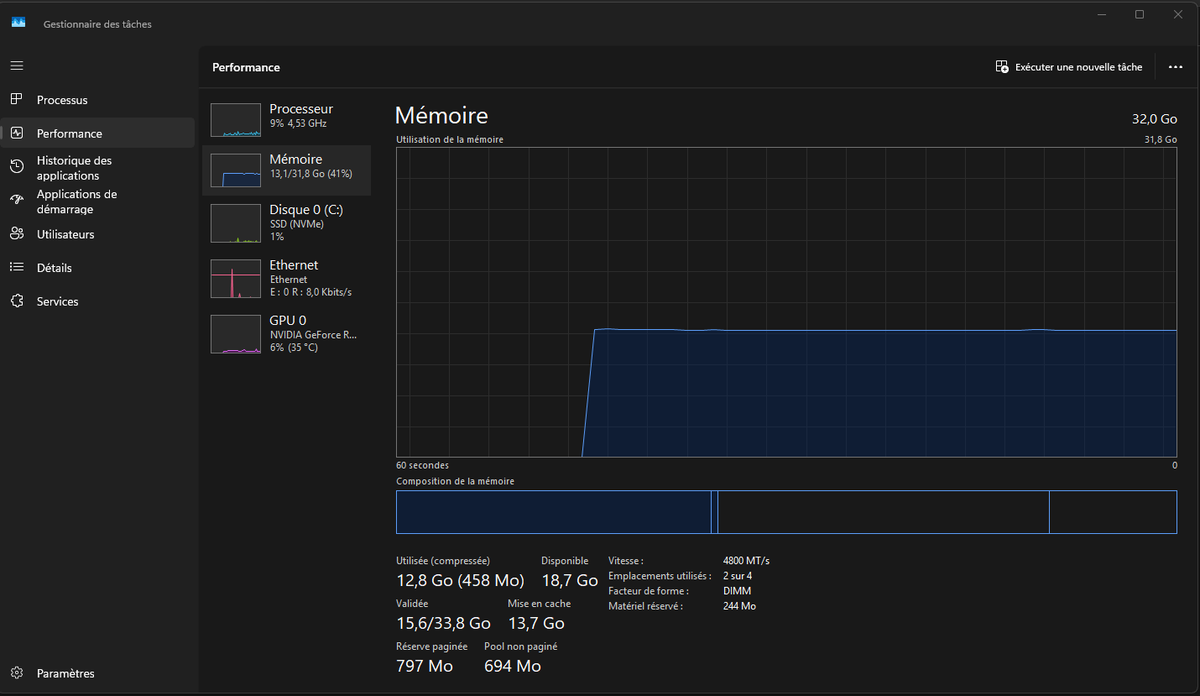Click the Processeur label in resource list
Screen dimensions: 1200x696
[301, 109]
